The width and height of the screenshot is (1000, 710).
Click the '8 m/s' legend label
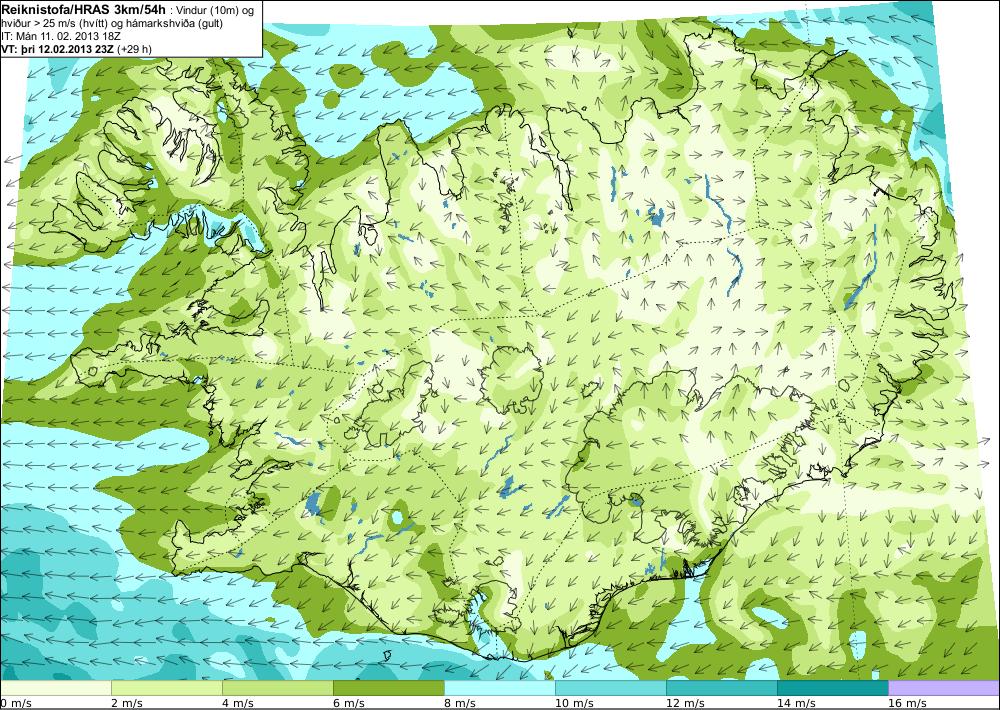[460, 703]
